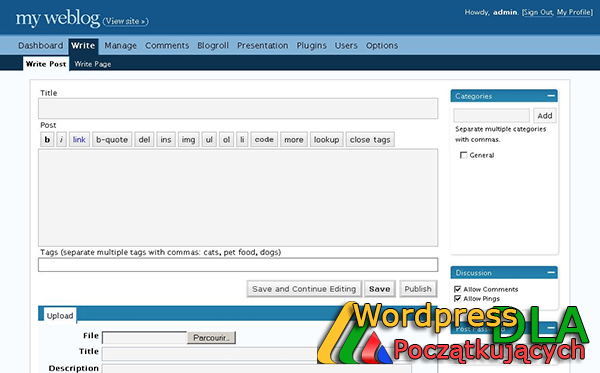Insert the more tag
This screenshot has height=373, width=600.
[x=294, y=140]
